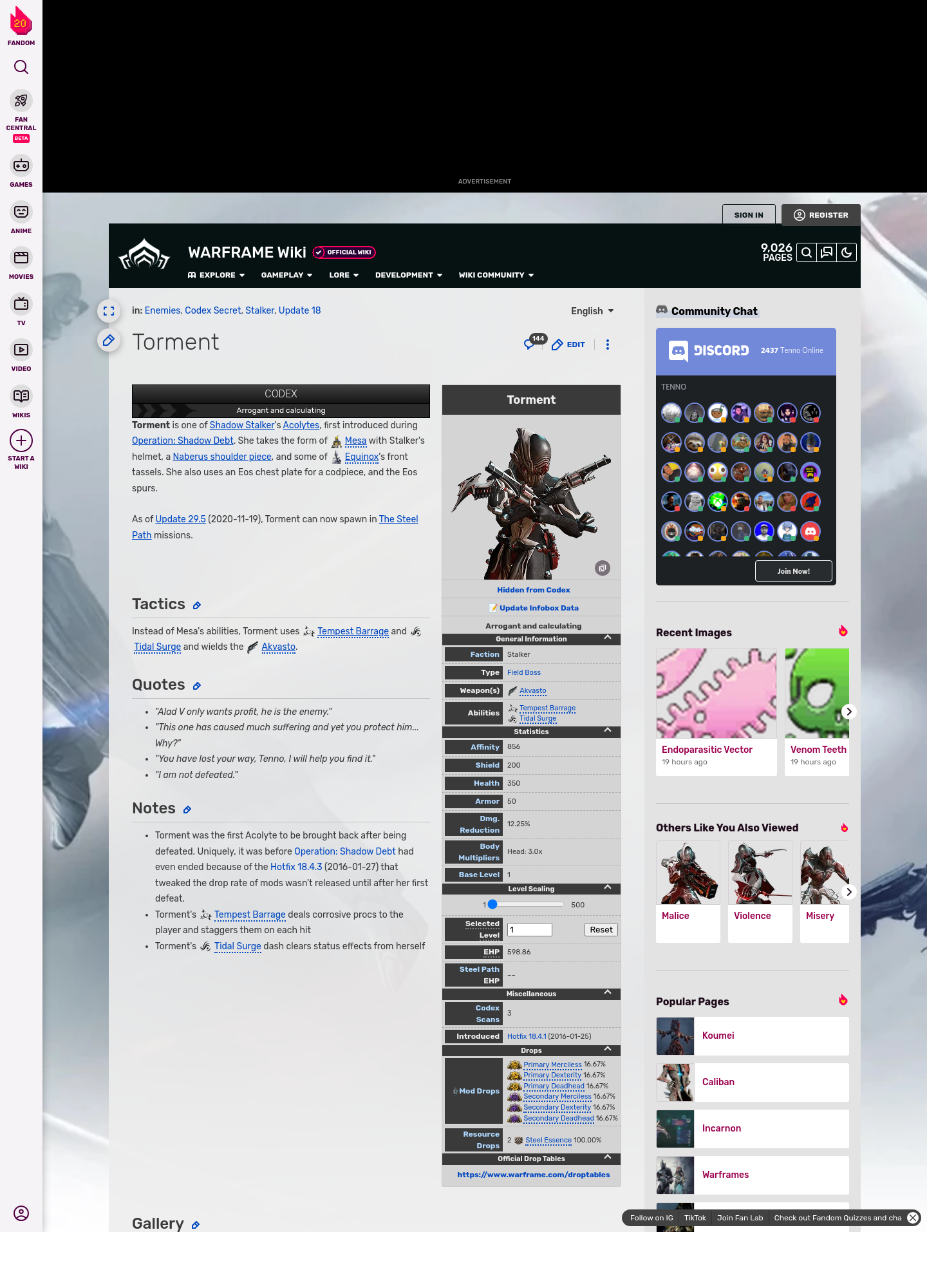Viewport: 927px width, 1288px height.
Task: Open Fan Central rocket icon
Action: tap(21, 101)
